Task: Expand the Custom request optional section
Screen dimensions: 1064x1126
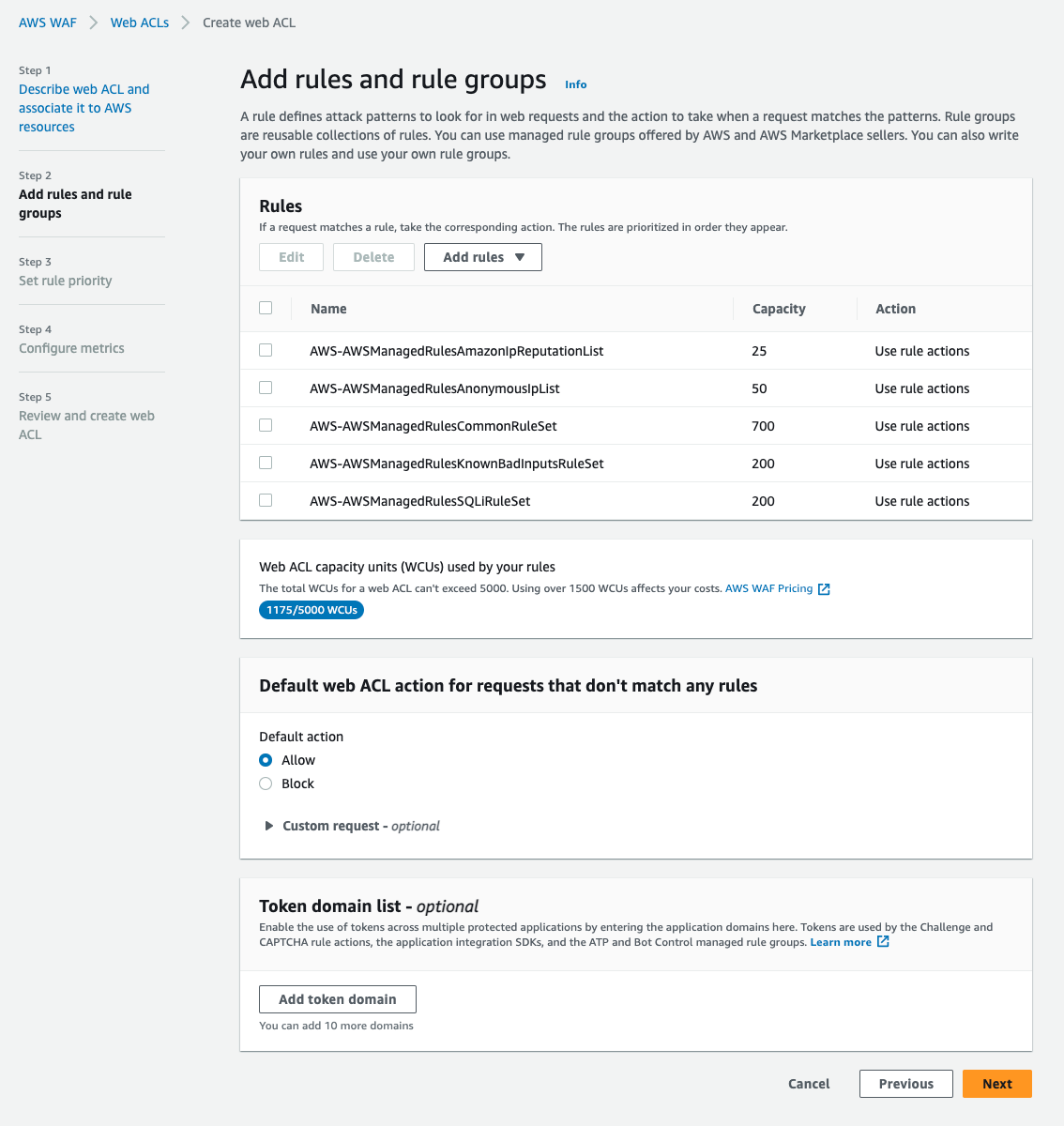Action: (352, 826)
